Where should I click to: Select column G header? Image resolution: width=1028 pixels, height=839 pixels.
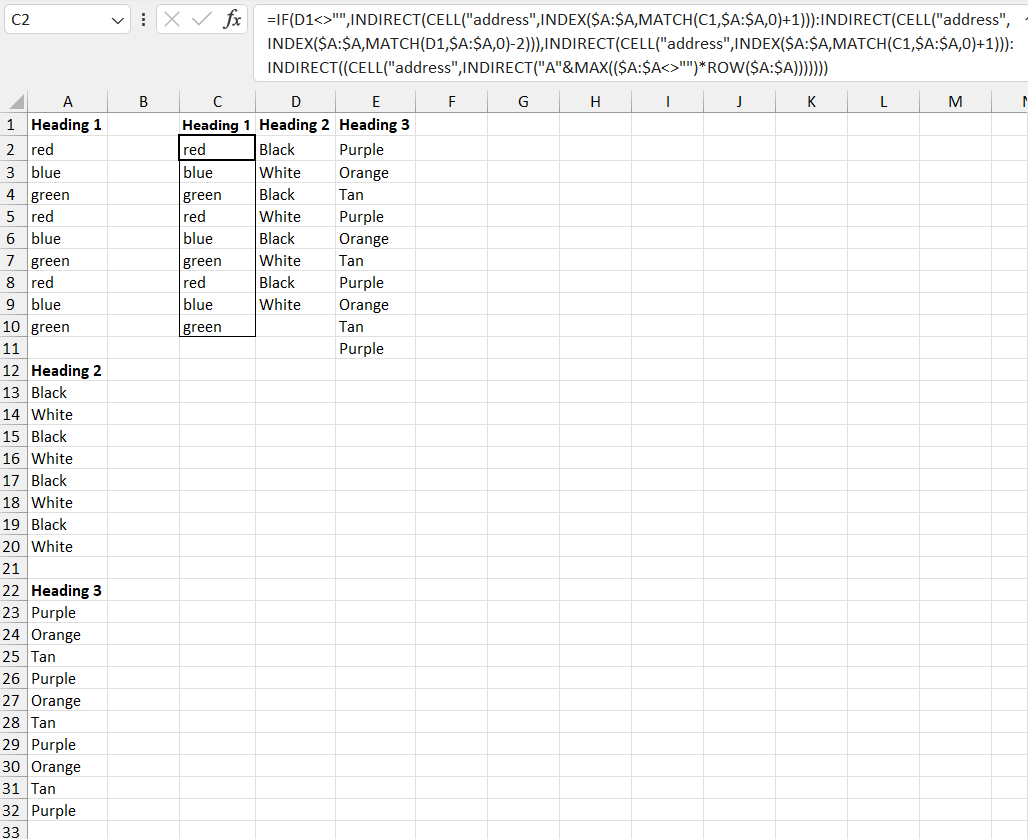click(x=523, y=102)
